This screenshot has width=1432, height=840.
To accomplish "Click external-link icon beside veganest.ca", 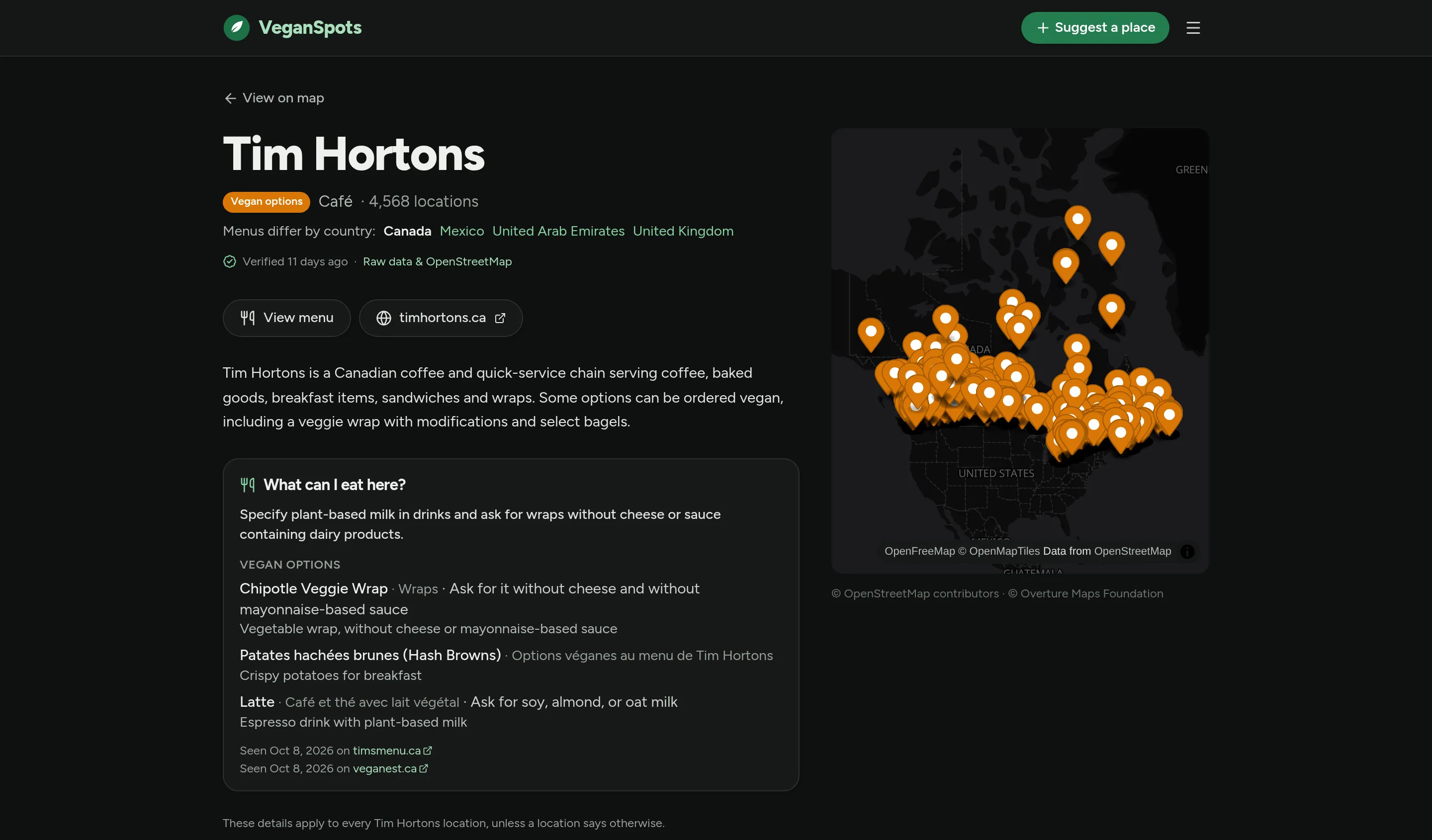I will coord(424,768).
